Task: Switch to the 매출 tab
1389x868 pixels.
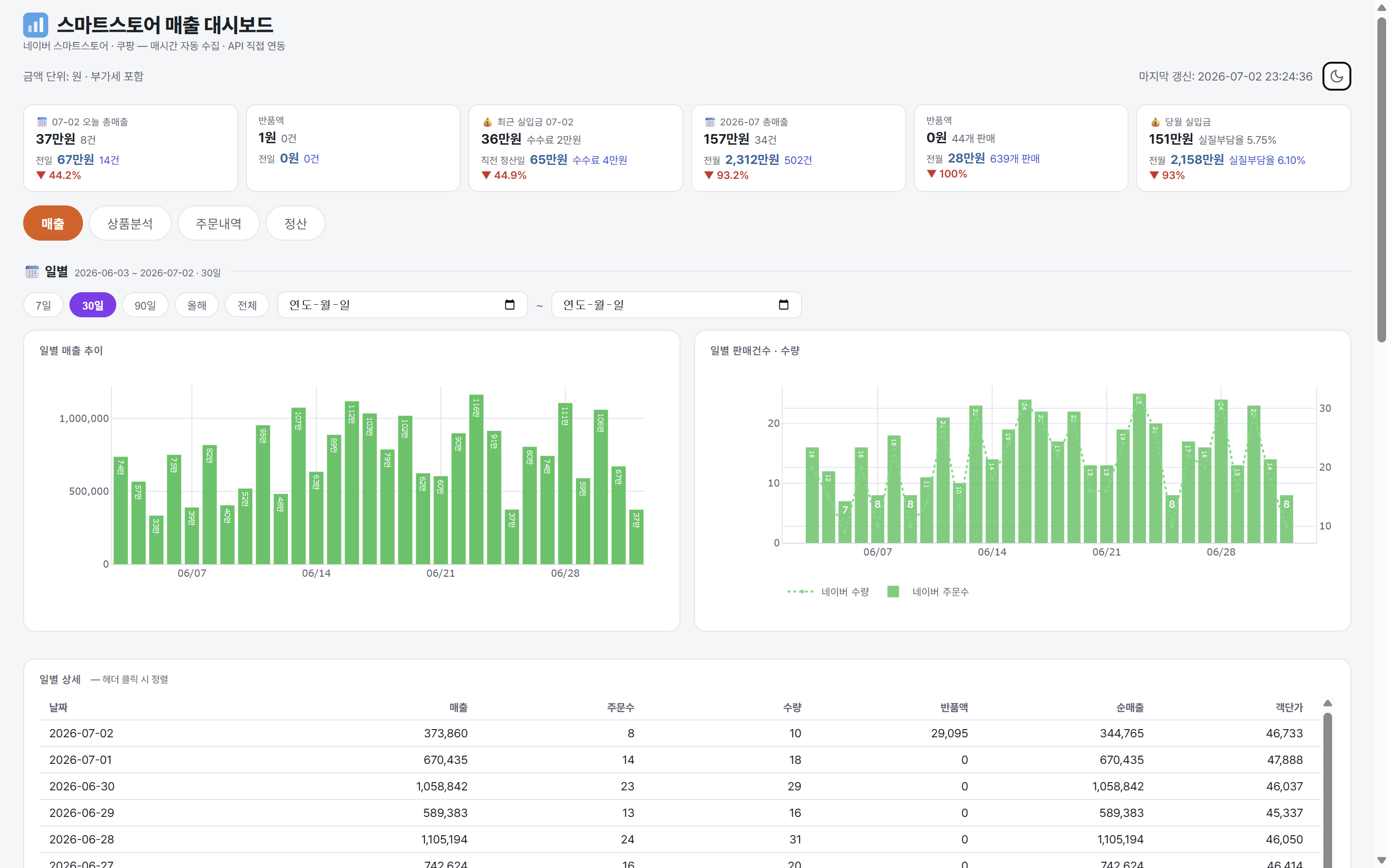Action: point(53,223)
